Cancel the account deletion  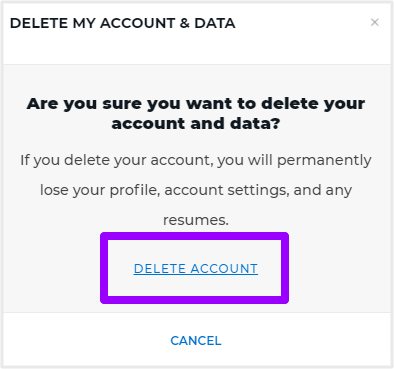click(x=196, y=341)
